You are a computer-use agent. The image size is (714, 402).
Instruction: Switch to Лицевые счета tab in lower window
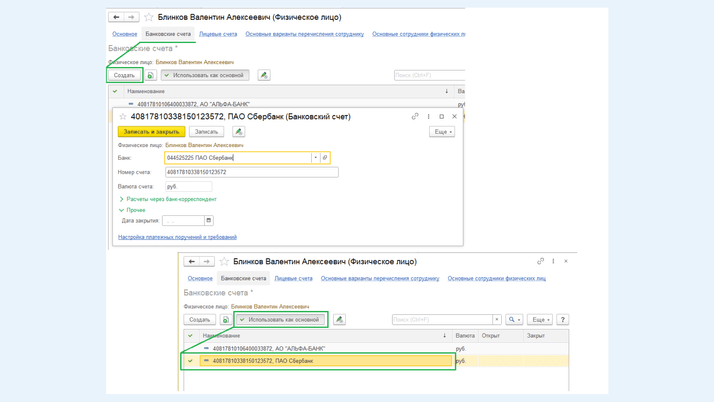point(293,279)
